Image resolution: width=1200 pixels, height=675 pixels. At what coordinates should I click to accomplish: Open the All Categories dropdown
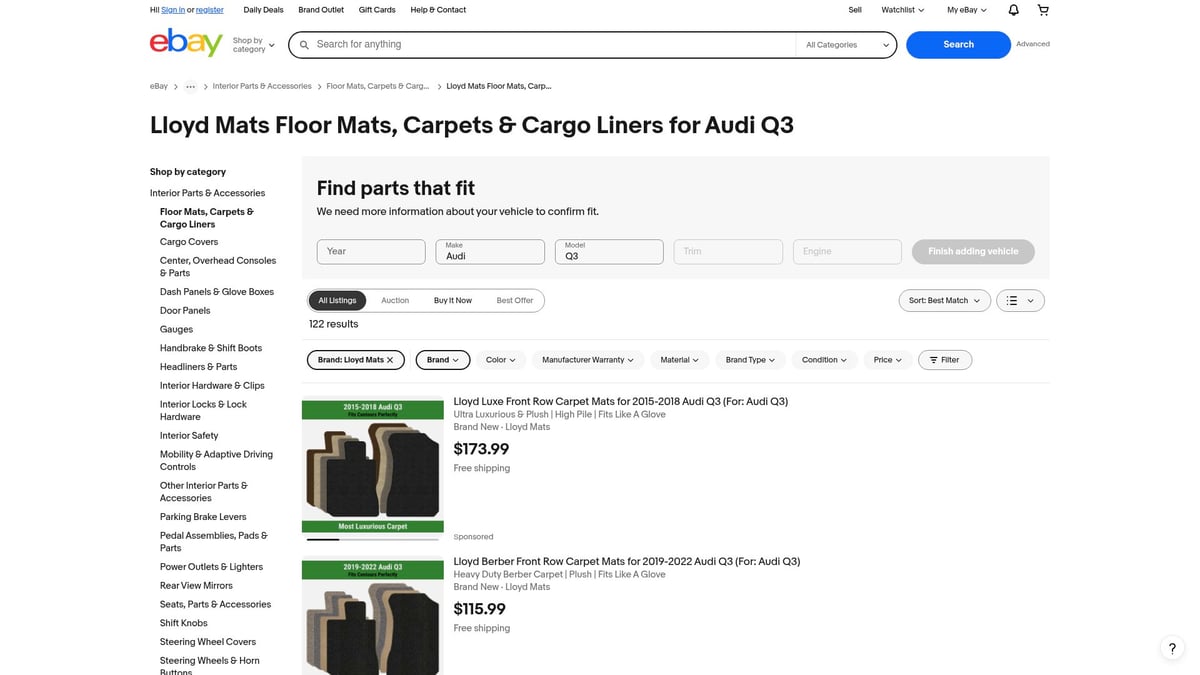coord(846,45)
